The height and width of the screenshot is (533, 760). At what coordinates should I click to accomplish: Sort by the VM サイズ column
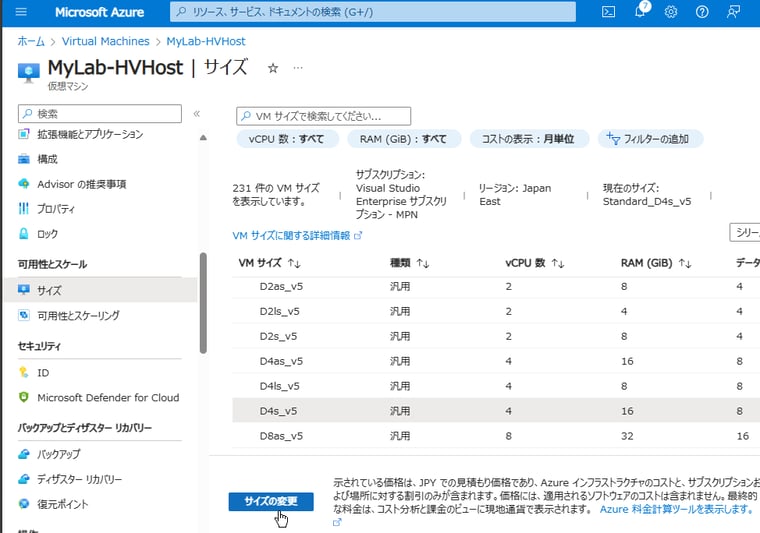click(269, 263)
